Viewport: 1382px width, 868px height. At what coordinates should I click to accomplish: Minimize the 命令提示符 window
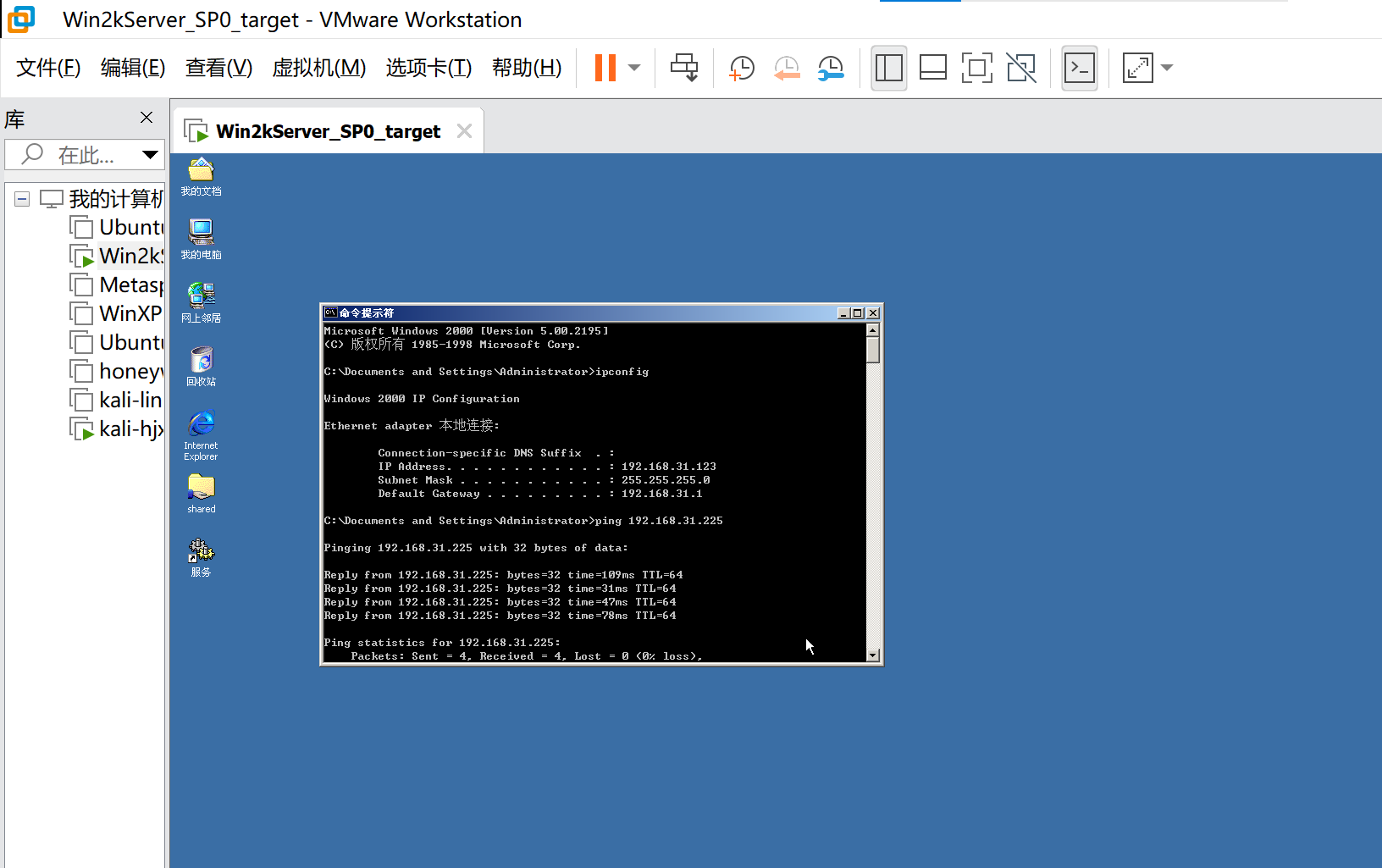pos(843,313)
